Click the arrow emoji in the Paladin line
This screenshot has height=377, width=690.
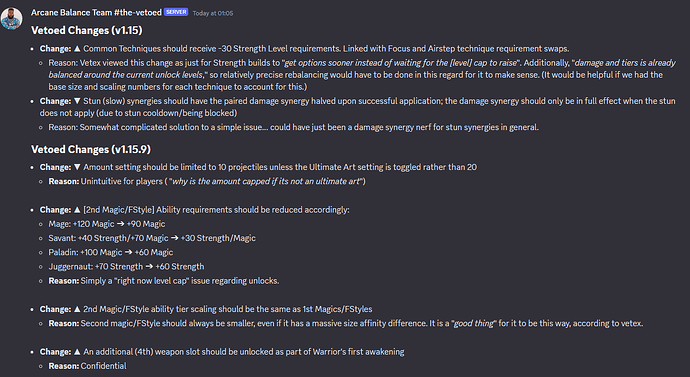(x=128, y=252)
